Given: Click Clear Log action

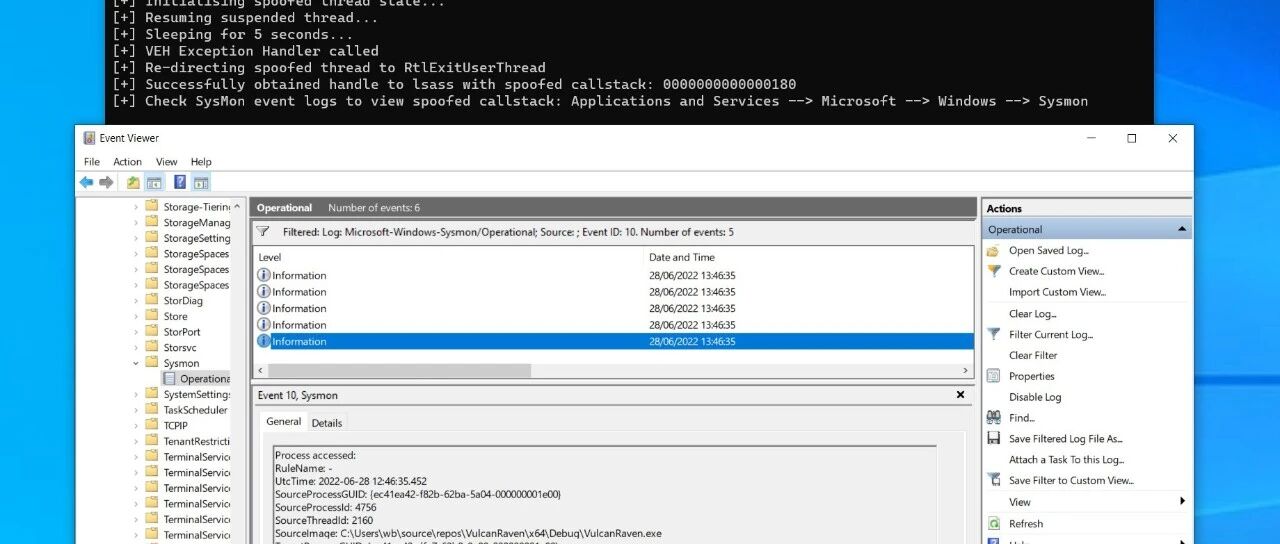Looking at the screenshot, I should pyautogui.click(x=1033, y=313).
